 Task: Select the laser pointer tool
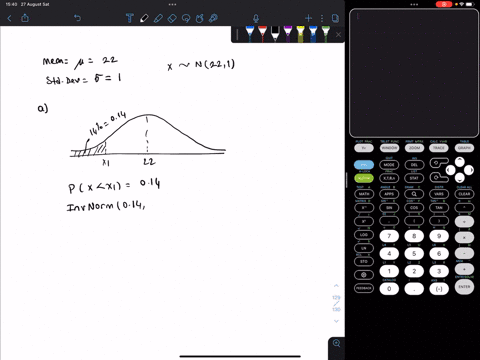tap(213, 18)
